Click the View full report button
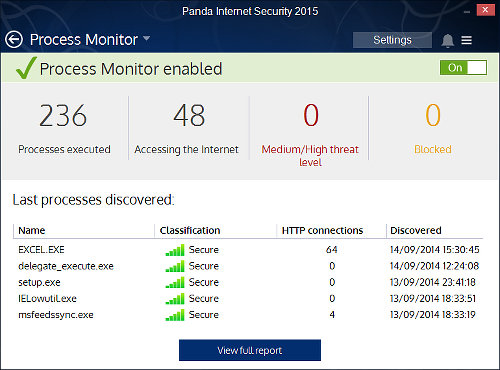This screenshot has width=500, height=370. click(x=250, y=350)
